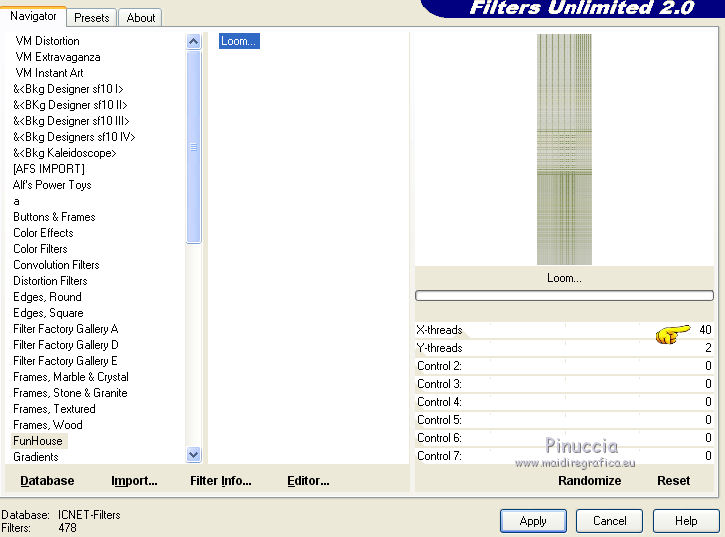
Task: Select Frames, Wood category
Action: [x=48, y=425]
